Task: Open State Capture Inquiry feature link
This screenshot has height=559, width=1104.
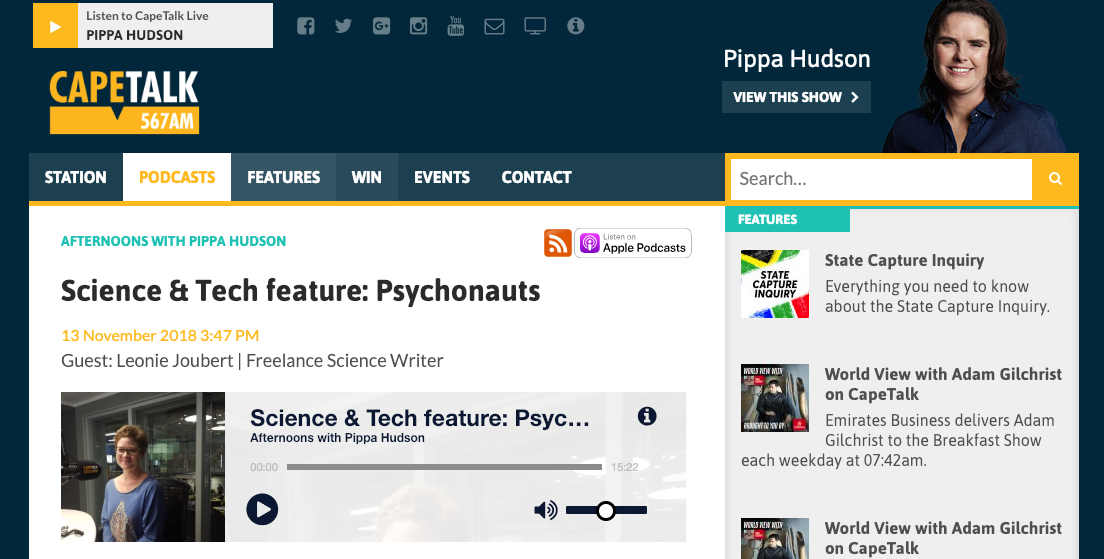Action: click(905, 260)
